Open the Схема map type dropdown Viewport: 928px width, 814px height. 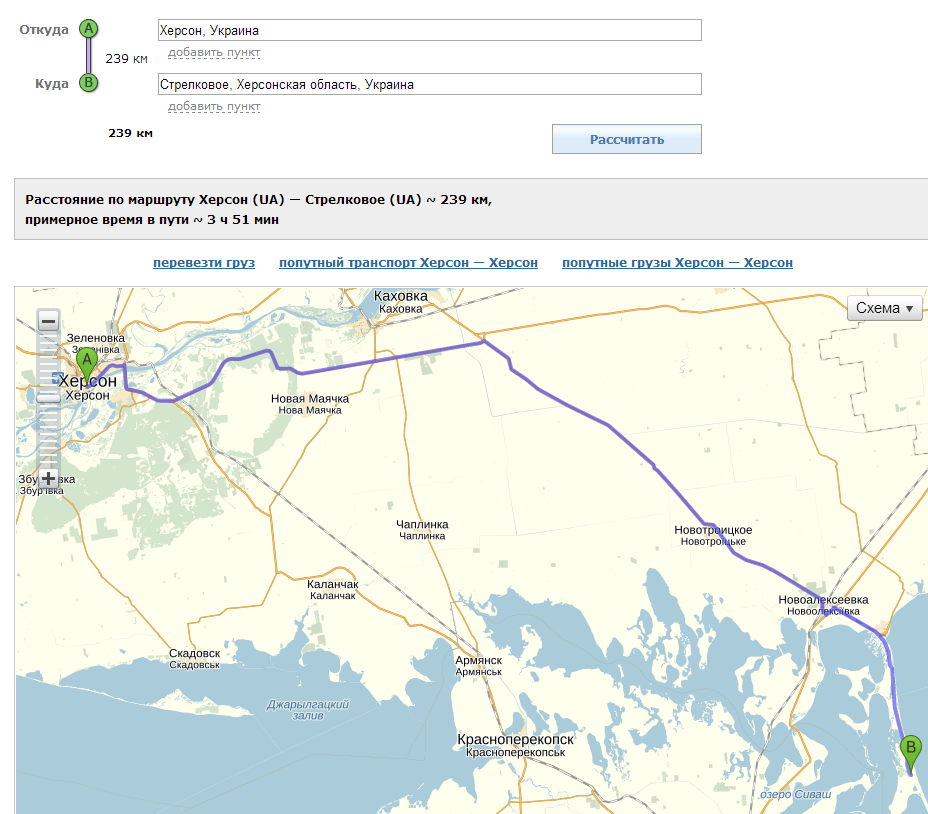(885, 308)
